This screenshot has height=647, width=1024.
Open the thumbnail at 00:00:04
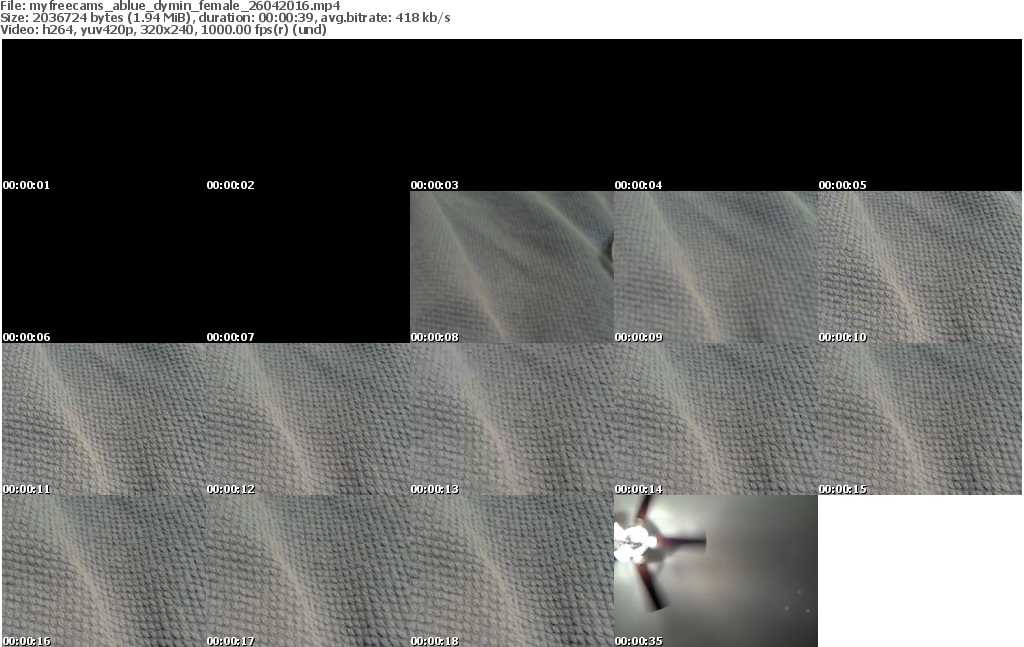point(716,115)
